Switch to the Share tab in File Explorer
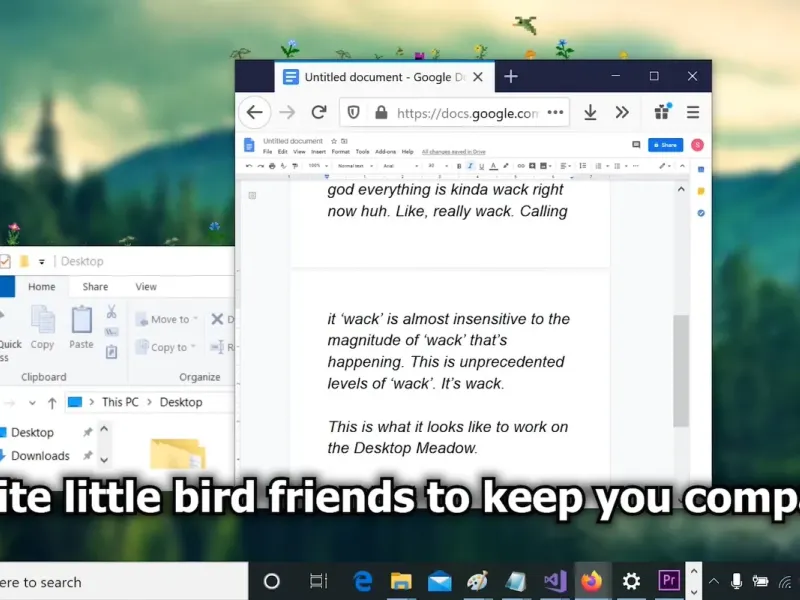800x600 pixels. click(95, 287)
